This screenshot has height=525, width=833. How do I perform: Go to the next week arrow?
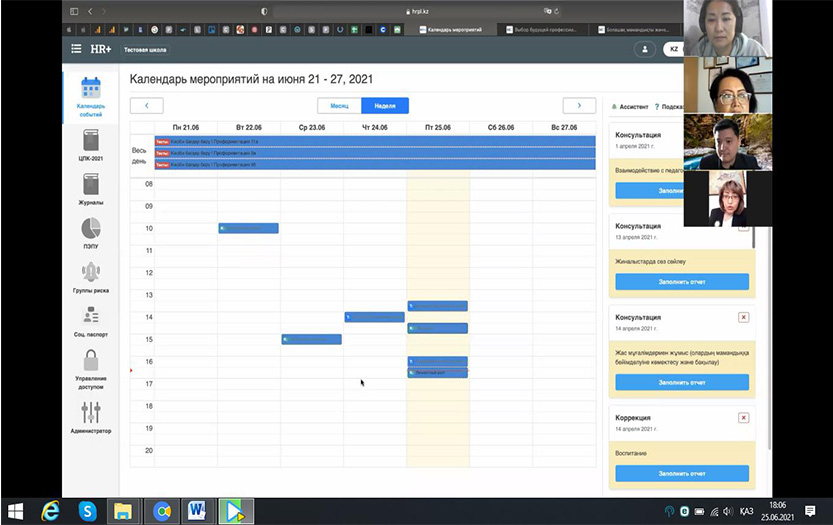coord(579,105)
